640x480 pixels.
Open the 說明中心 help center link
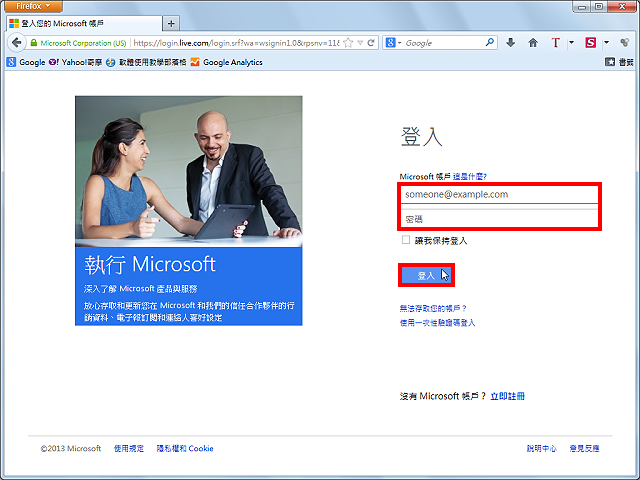[542, 449]
